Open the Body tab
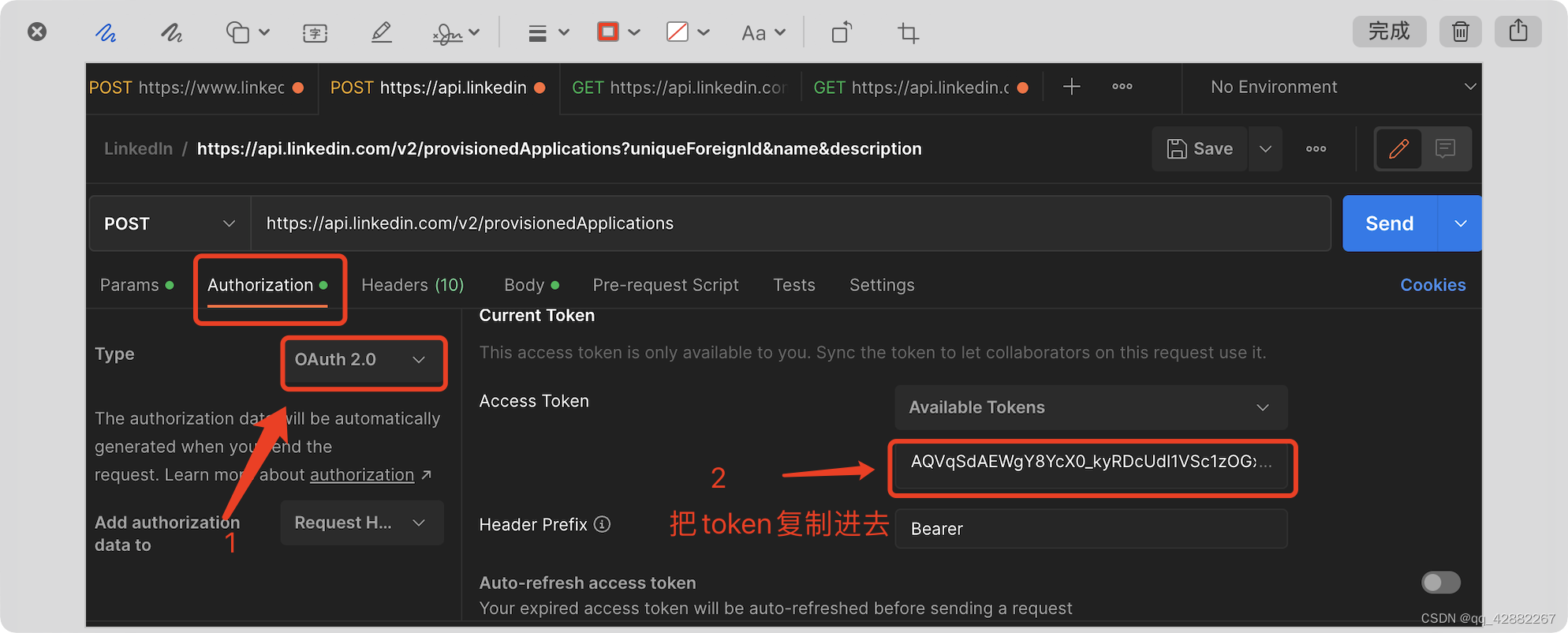 click(532, 285)
